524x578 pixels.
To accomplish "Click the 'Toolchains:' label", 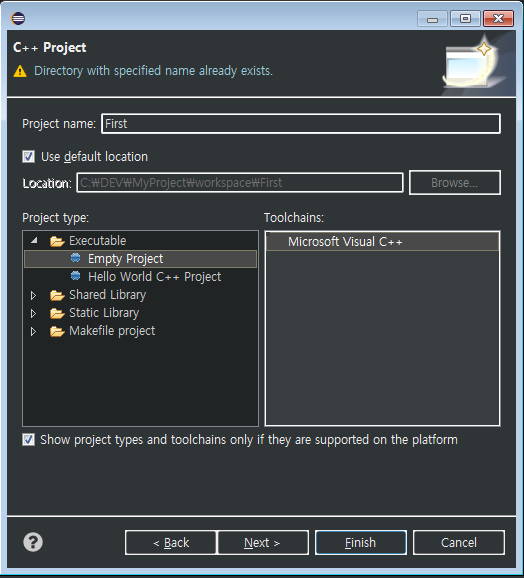I will (x=294, y=218).
